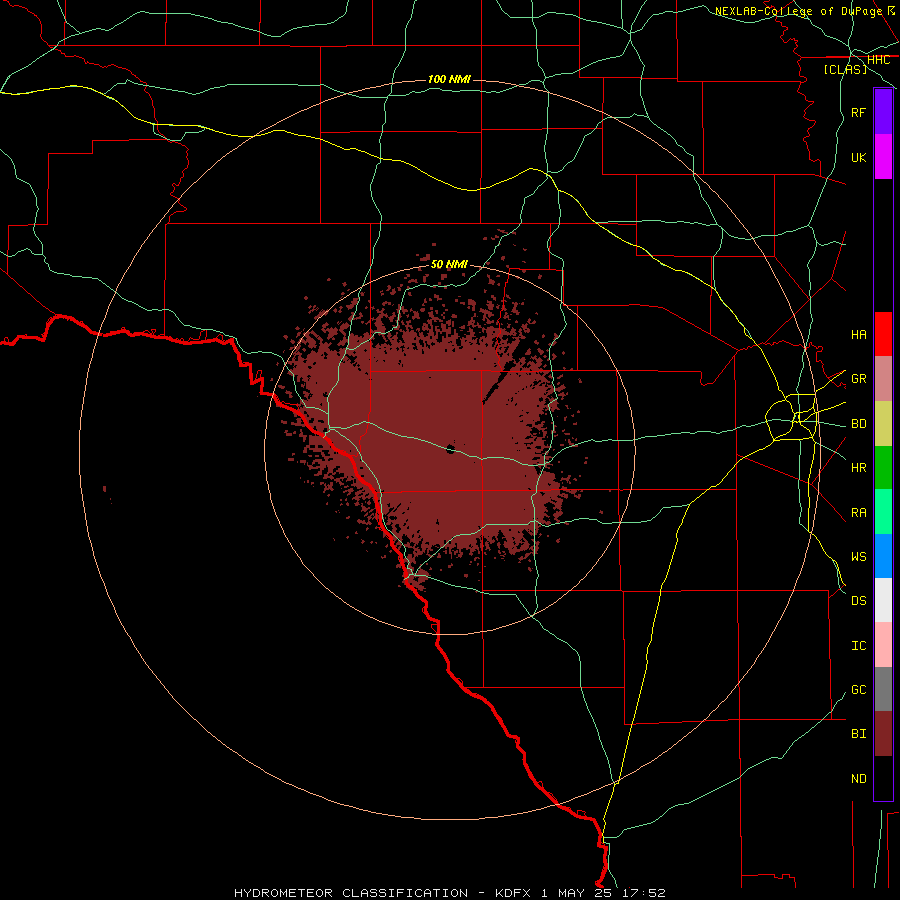Select the GR dusty-pink legend swatch
This screenshot has width=900, height=900.
tap(883, 379)
